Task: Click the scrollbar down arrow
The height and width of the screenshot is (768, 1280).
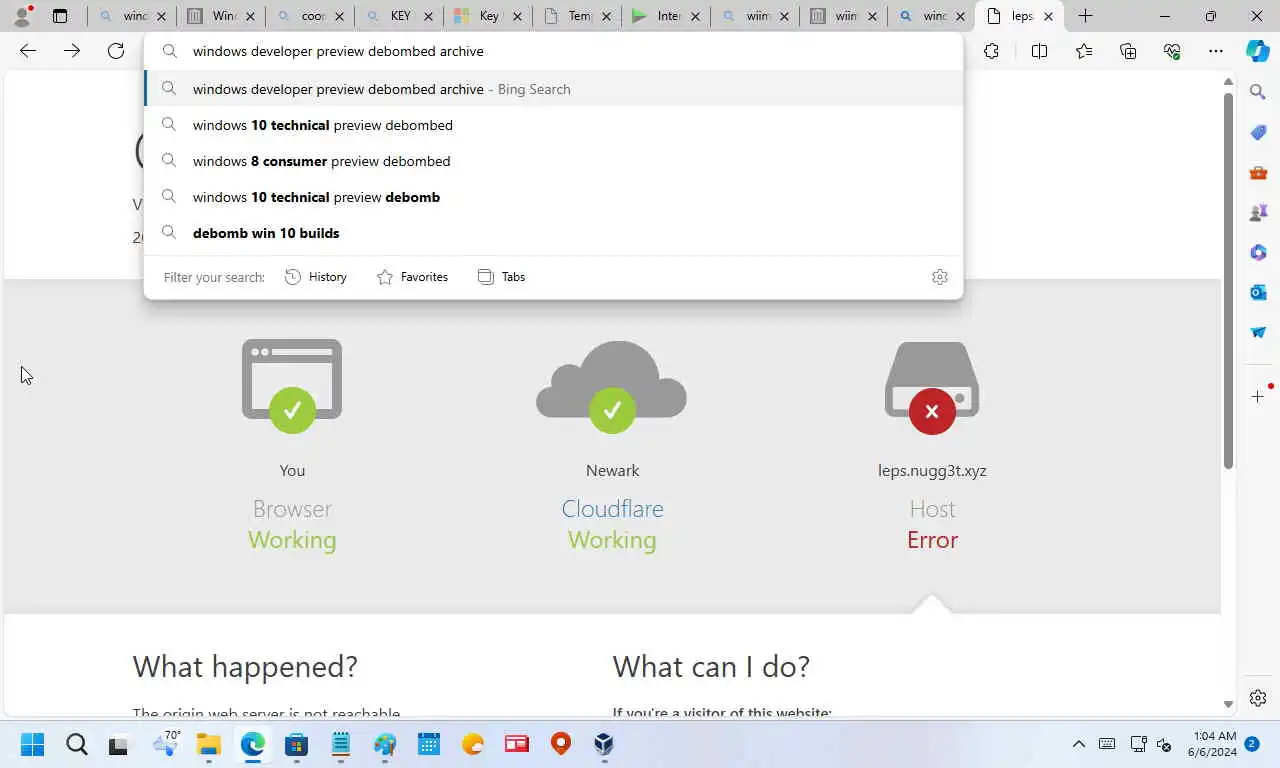Action: [x=1228, y=705]
